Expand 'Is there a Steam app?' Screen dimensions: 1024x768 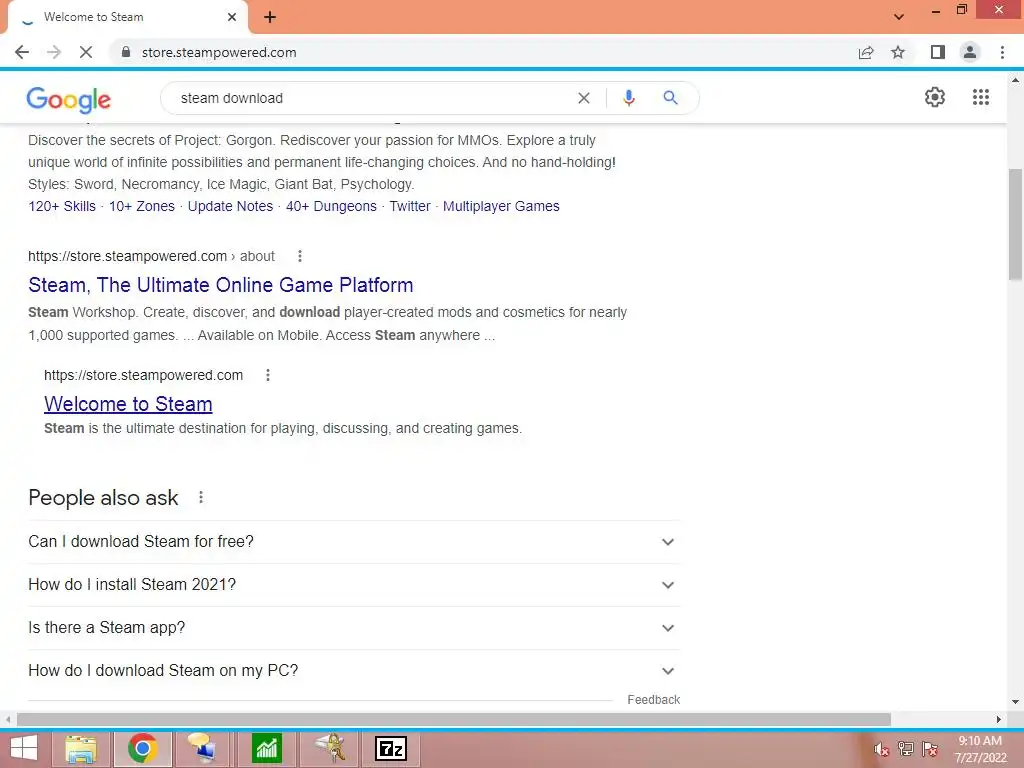pyautogui.click(x=354, y=628)
